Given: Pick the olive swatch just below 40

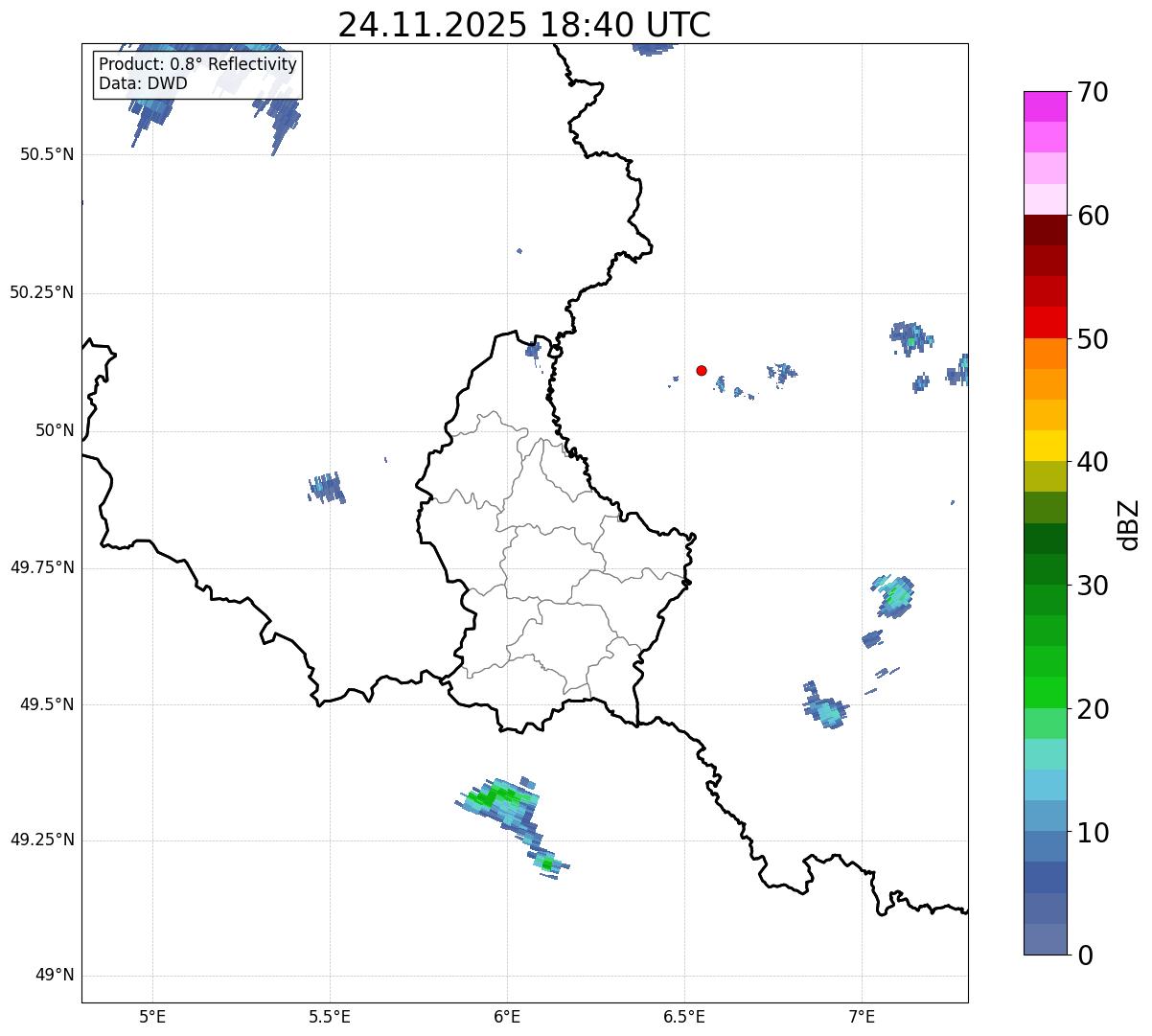Looking at the screenshot, I should (1045, 476).
